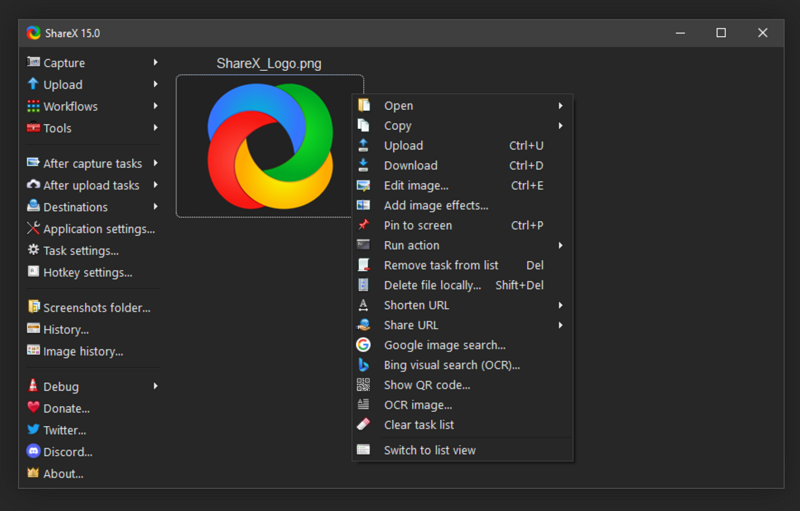Click the Task settings gear icon
The height and width of the screenshot is (511, 800).
33,250
